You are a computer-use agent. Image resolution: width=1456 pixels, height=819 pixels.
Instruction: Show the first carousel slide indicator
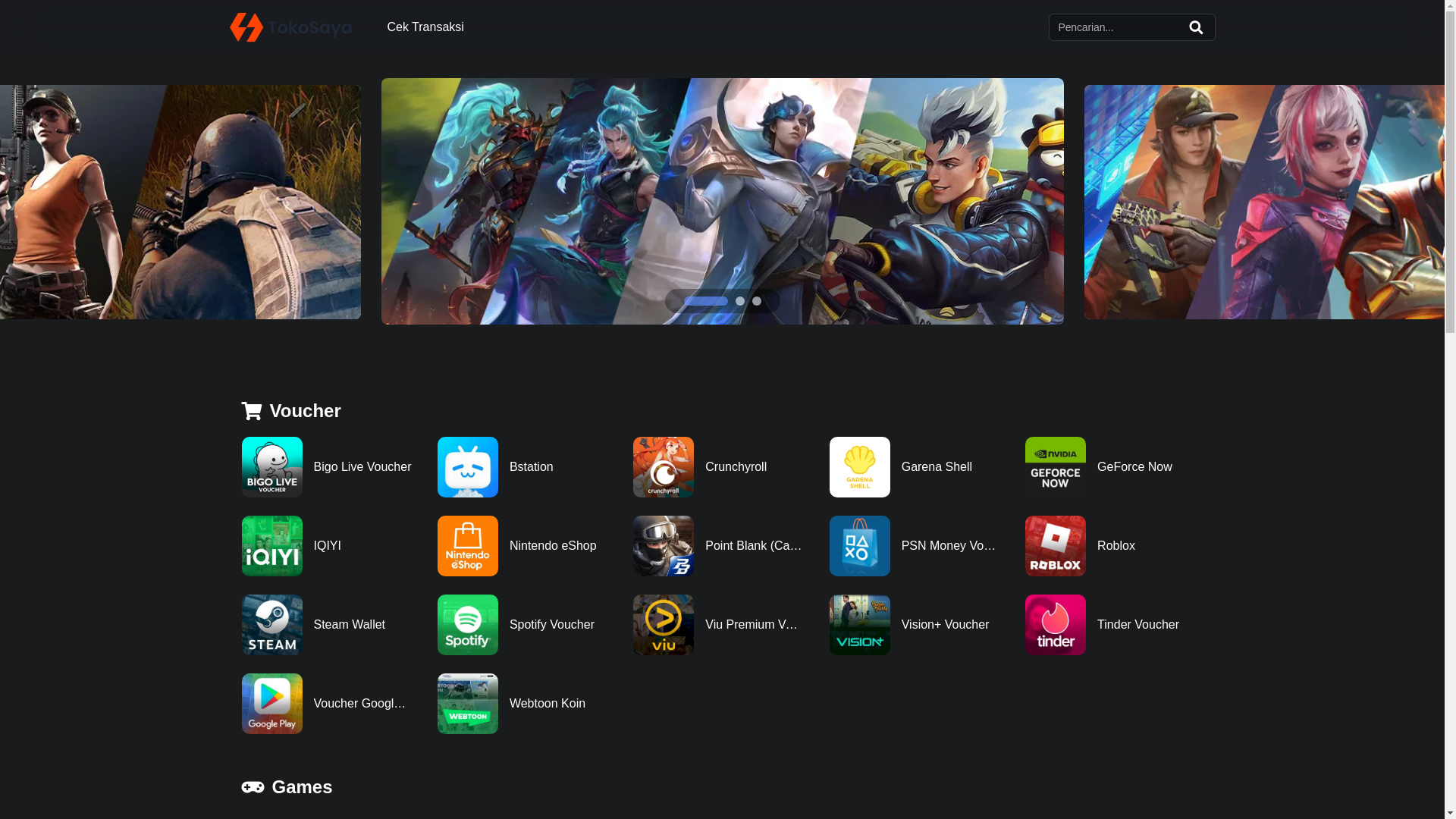(706, 301)
